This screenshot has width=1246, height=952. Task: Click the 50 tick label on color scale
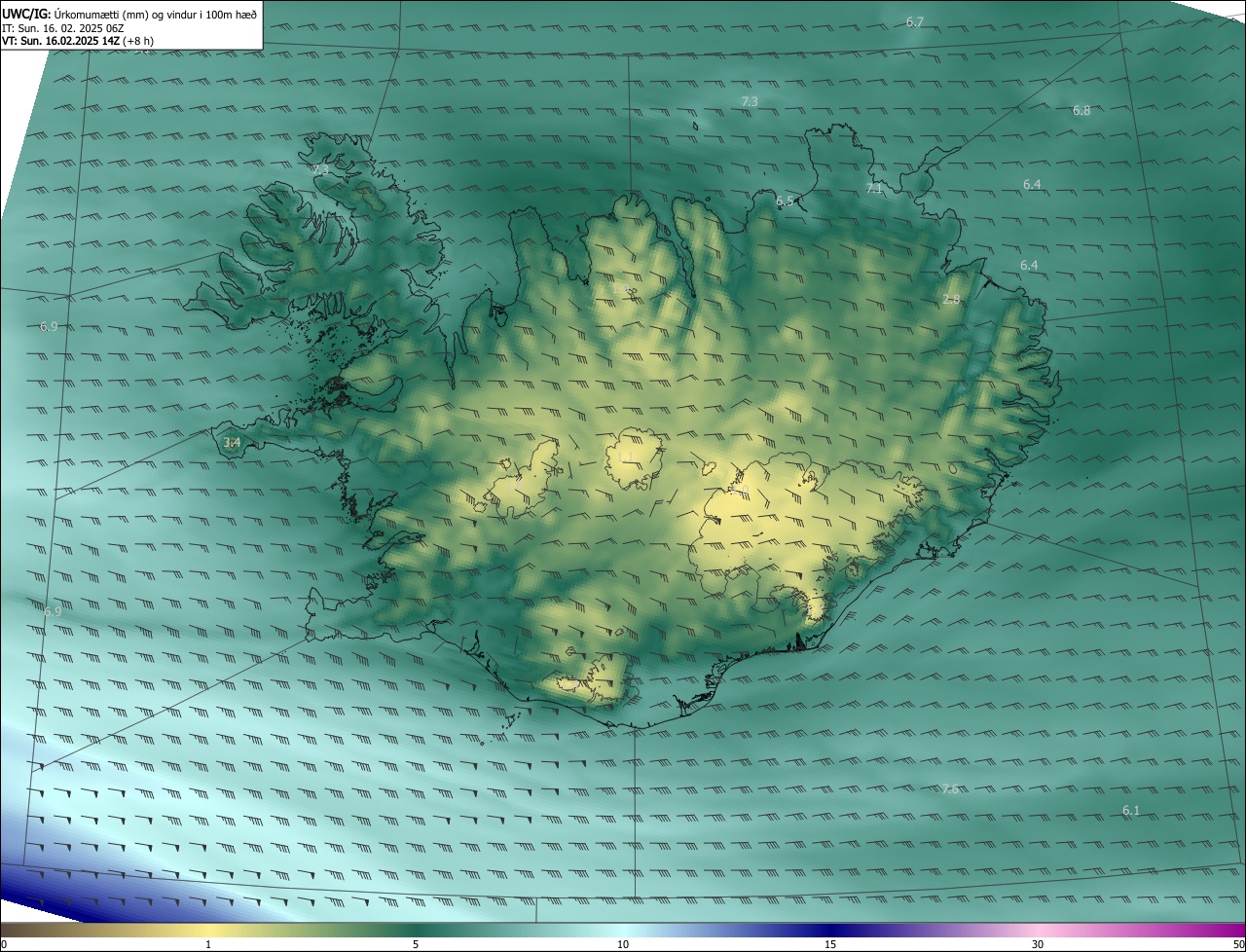click(x=1238, y=944)
